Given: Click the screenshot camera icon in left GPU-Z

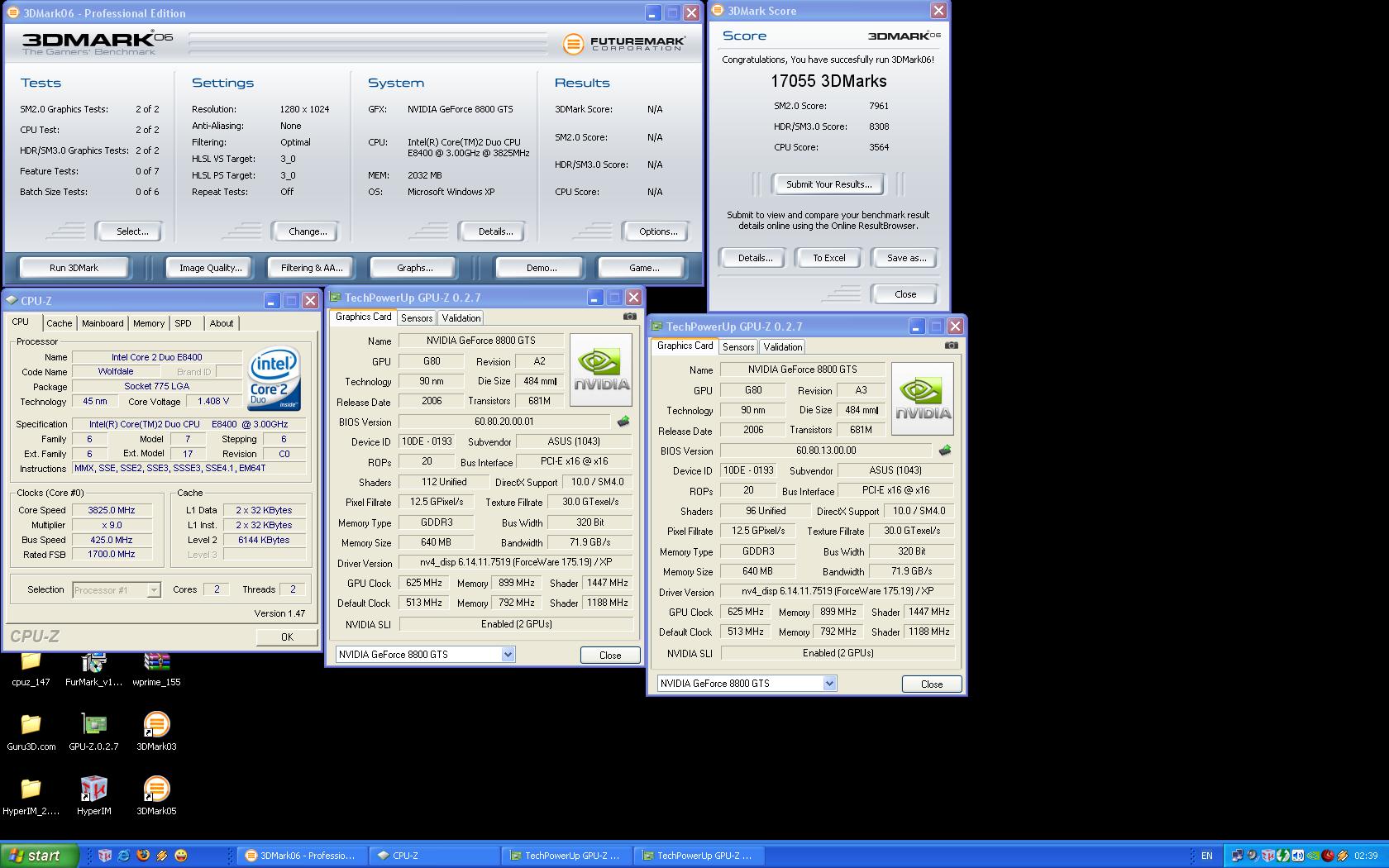Looking at the screenshot, I should (x=630, y=317).
